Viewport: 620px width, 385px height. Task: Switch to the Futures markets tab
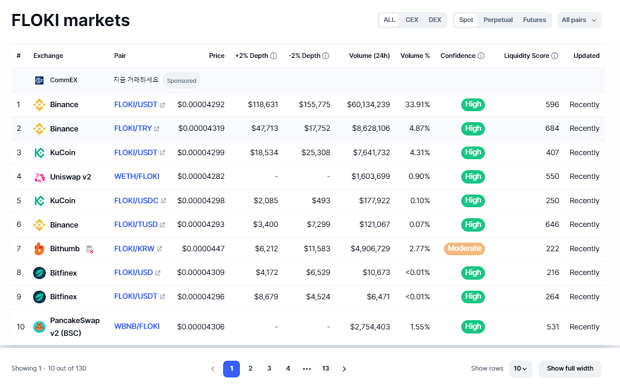[x=534, y=20]
